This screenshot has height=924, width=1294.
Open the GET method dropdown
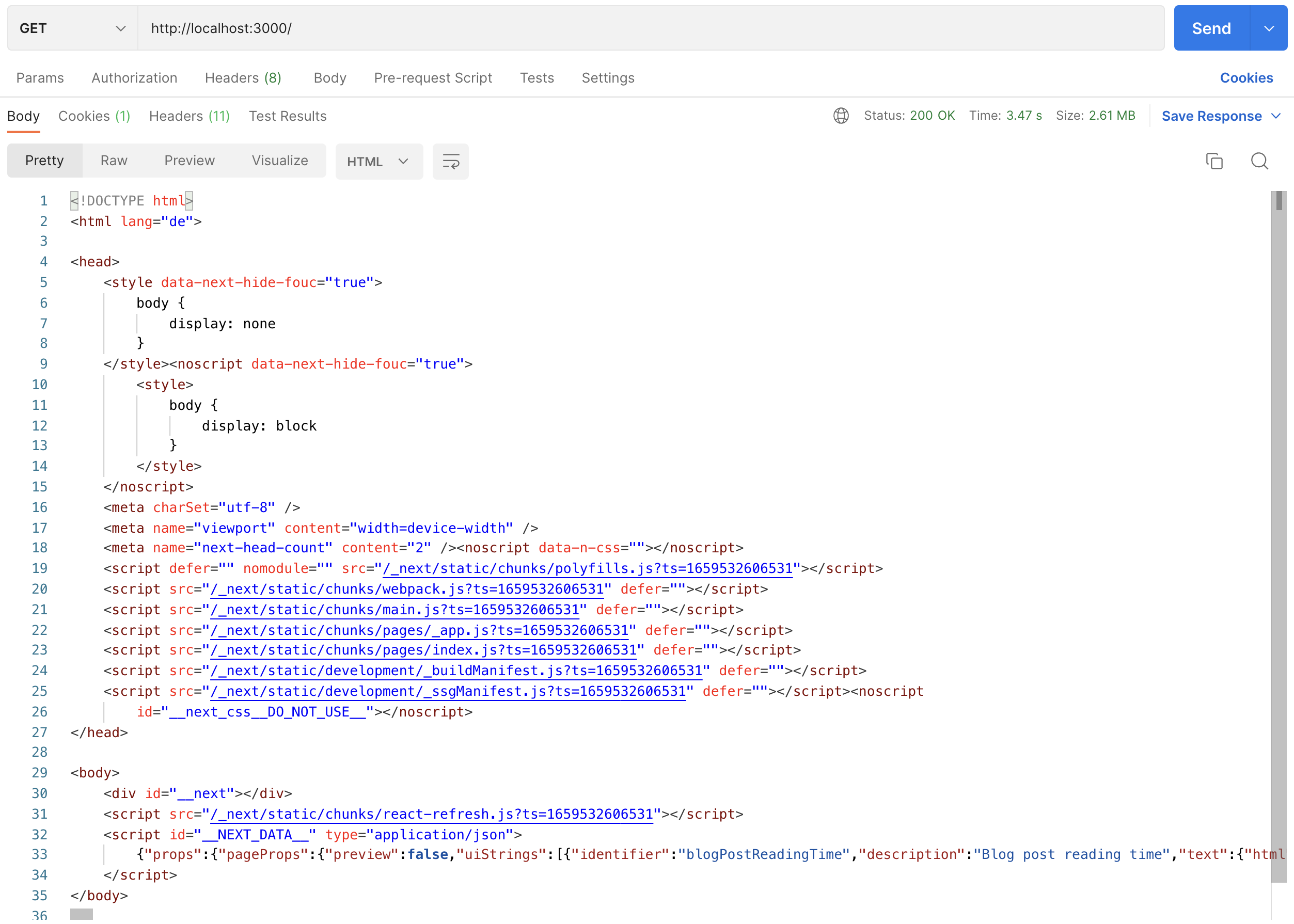pyautogui.click(x=73, y=28)
